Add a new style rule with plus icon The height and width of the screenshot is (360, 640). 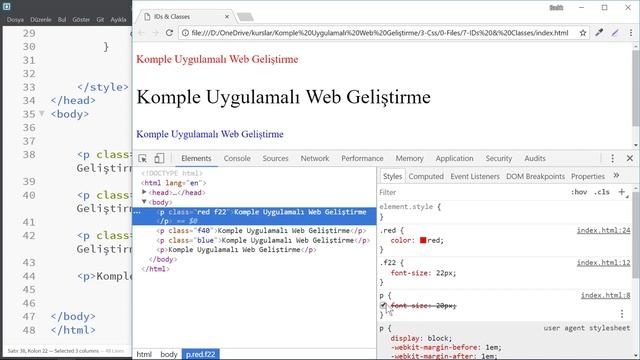(x=622, y=192)
